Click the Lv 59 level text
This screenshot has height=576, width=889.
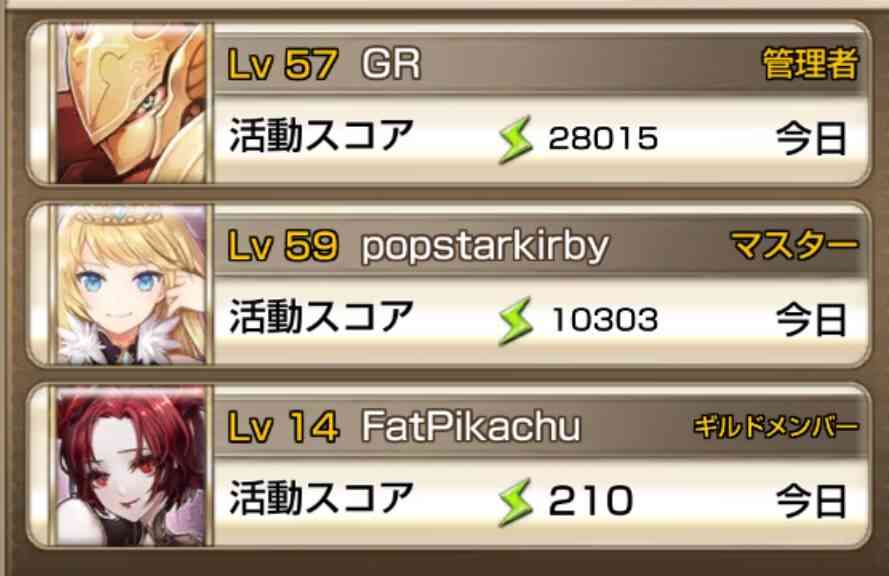282,246
